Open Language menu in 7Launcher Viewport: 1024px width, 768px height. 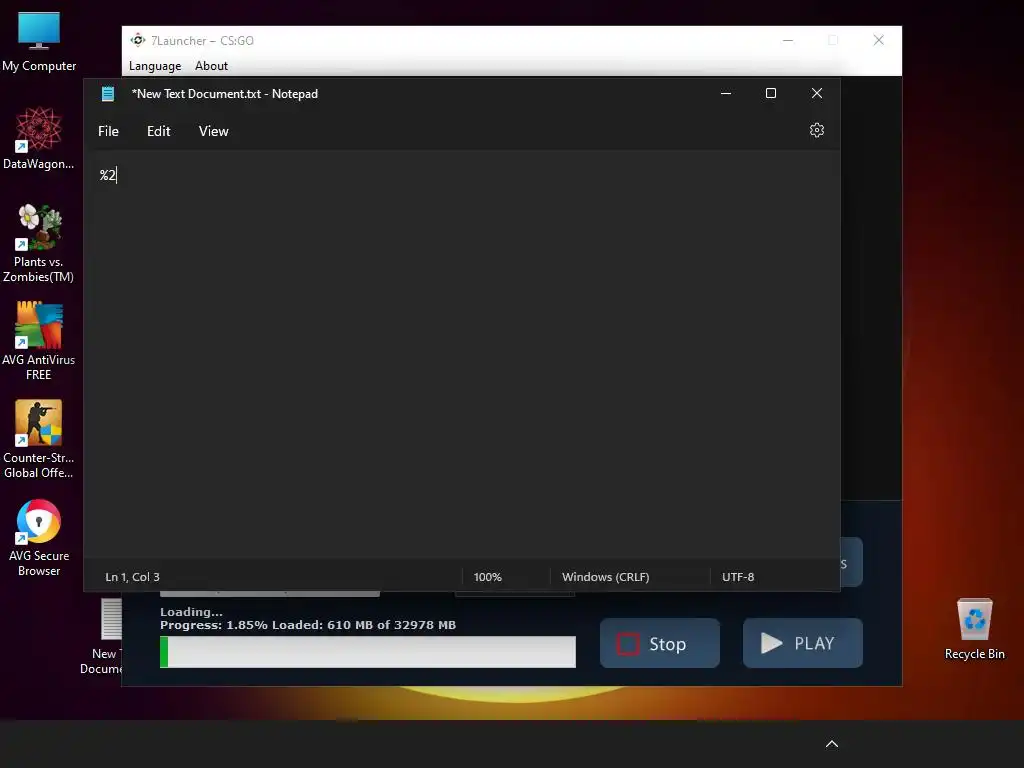tap(155, 66)
